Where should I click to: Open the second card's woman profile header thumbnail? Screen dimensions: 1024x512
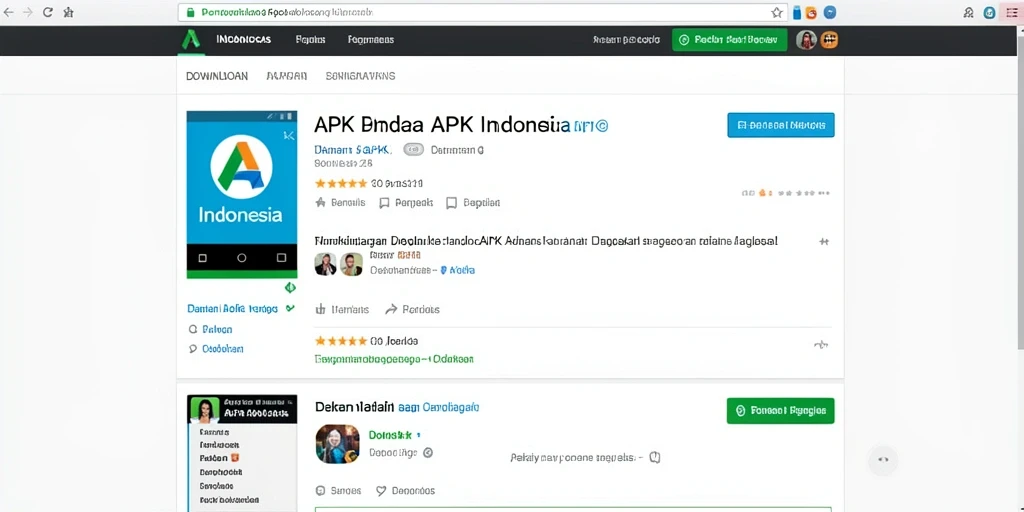[x=242, y=409]
